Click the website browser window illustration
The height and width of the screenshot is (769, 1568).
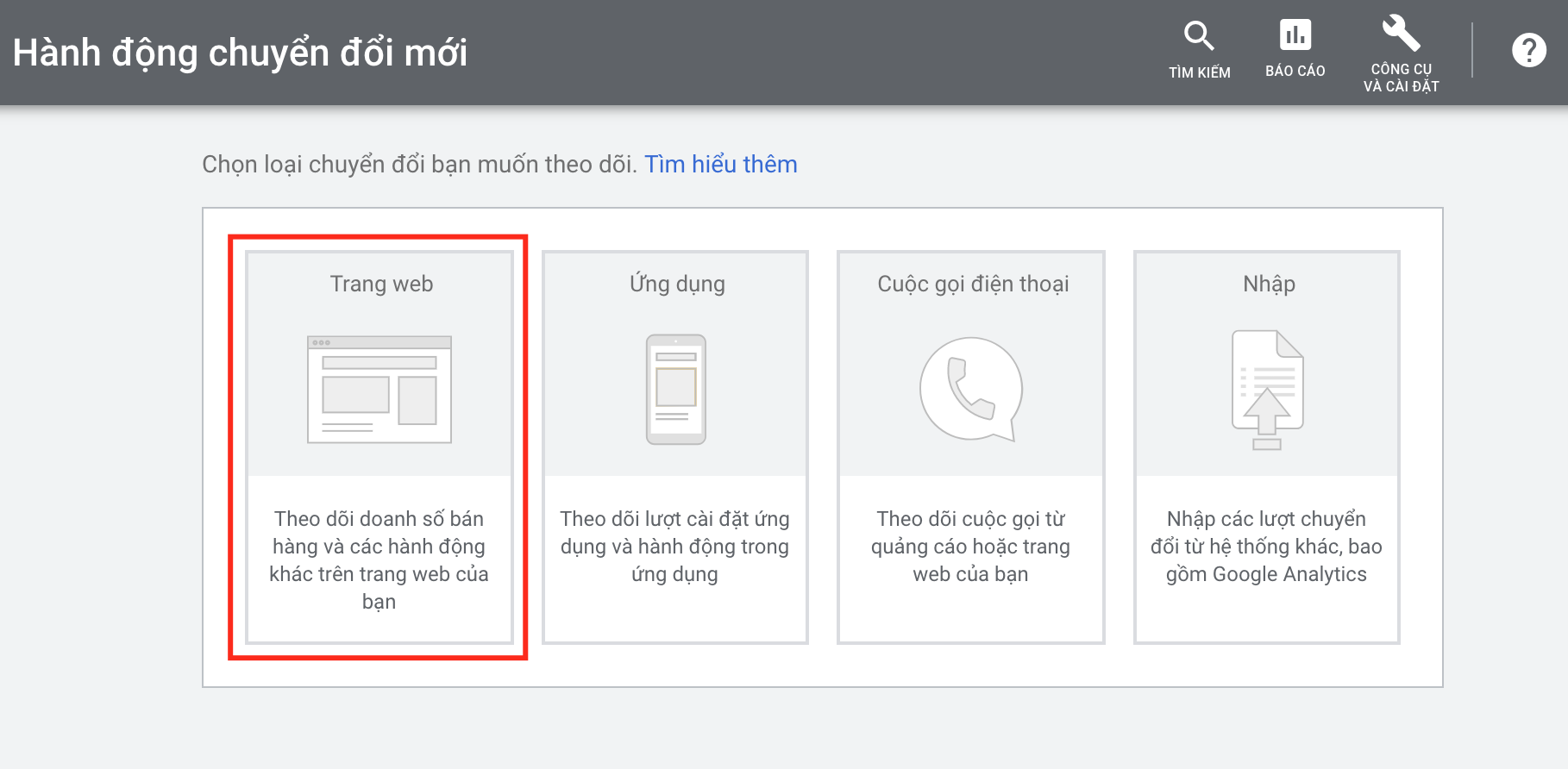tap(379, 390)
